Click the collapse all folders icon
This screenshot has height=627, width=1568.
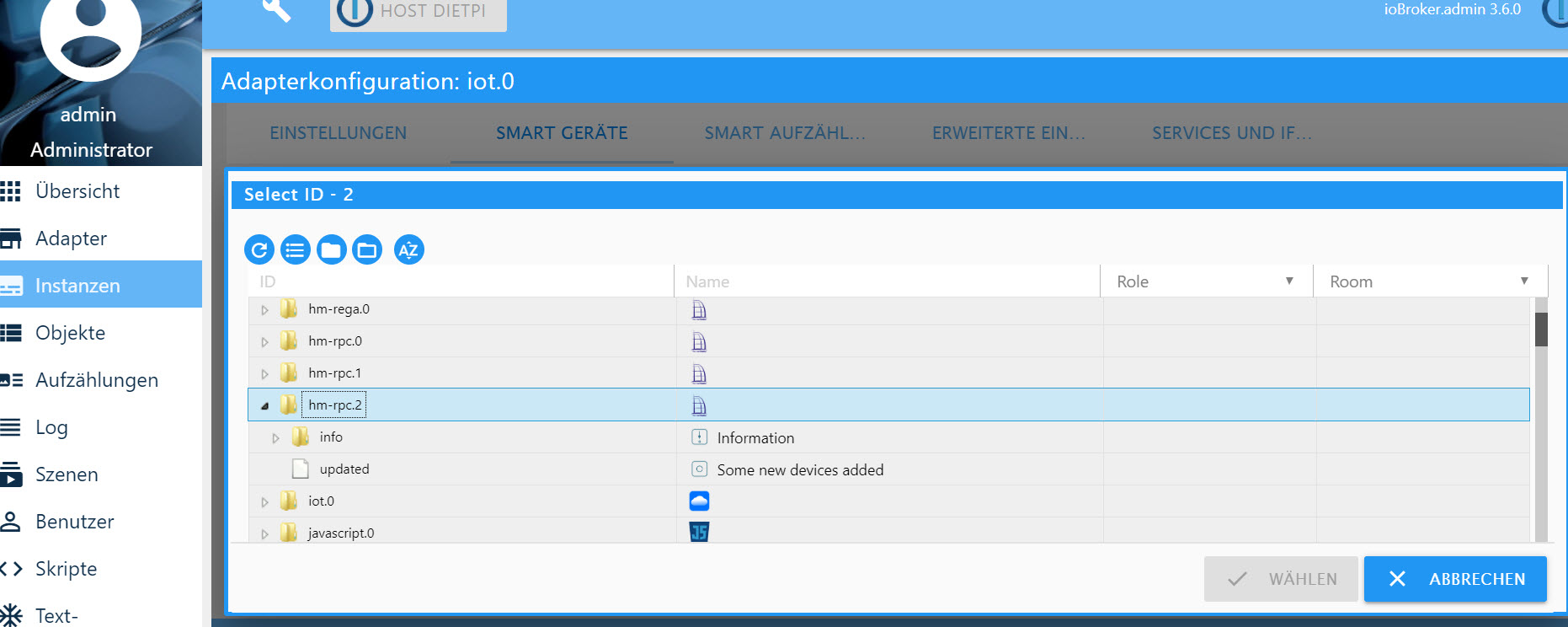pyautogui.click(x=332, y=249)
